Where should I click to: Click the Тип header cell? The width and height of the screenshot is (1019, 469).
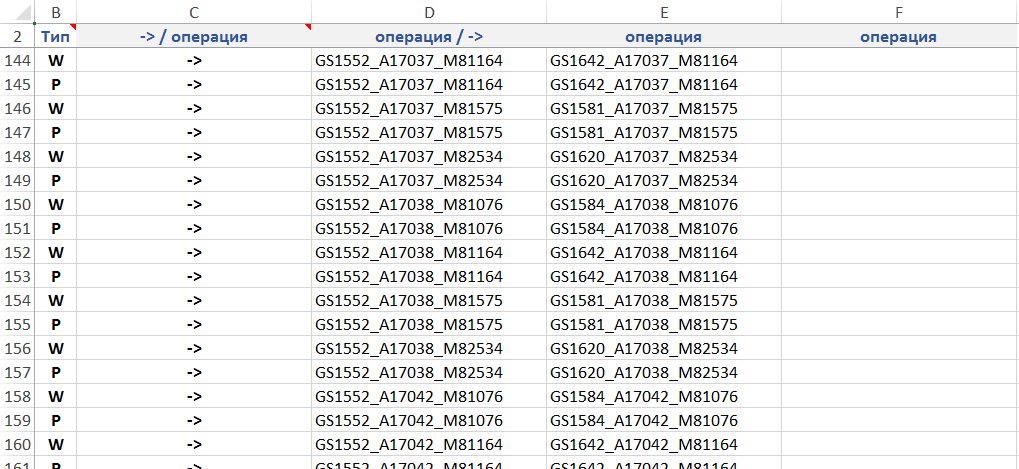(56, 36)
